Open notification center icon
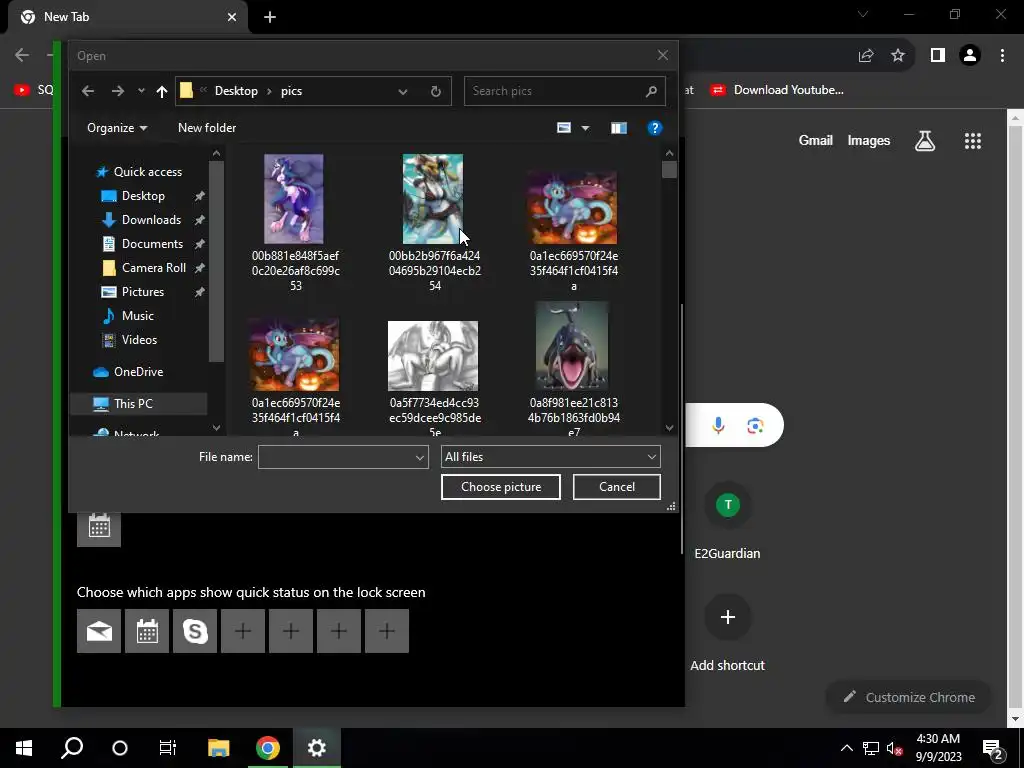1024x768 pixels. (993, 748)
